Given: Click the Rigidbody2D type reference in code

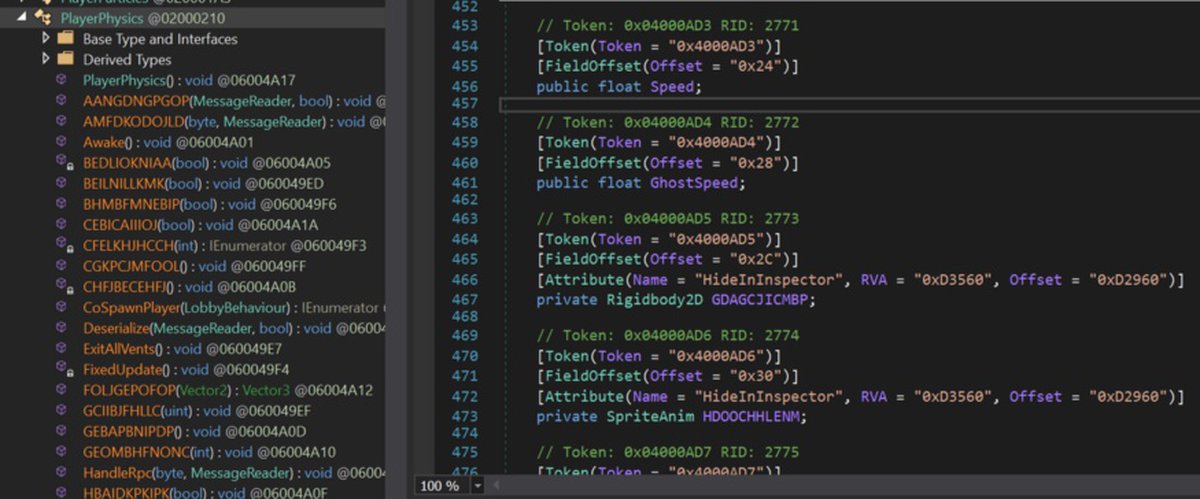Looking at the screenshot, I should [x=651, y=299].
